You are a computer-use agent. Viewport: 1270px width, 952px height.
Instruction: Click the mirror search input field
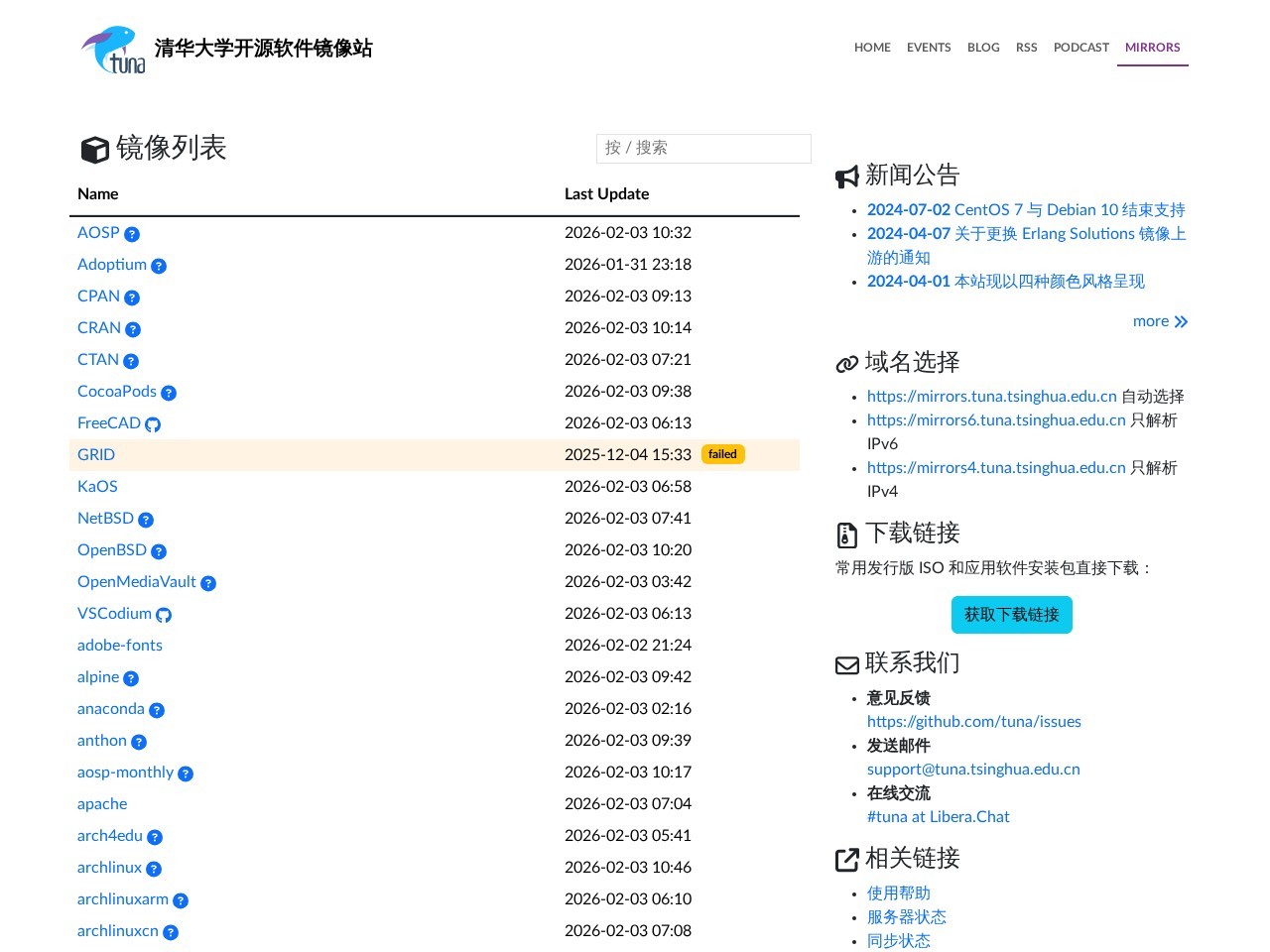pos(703,148)
